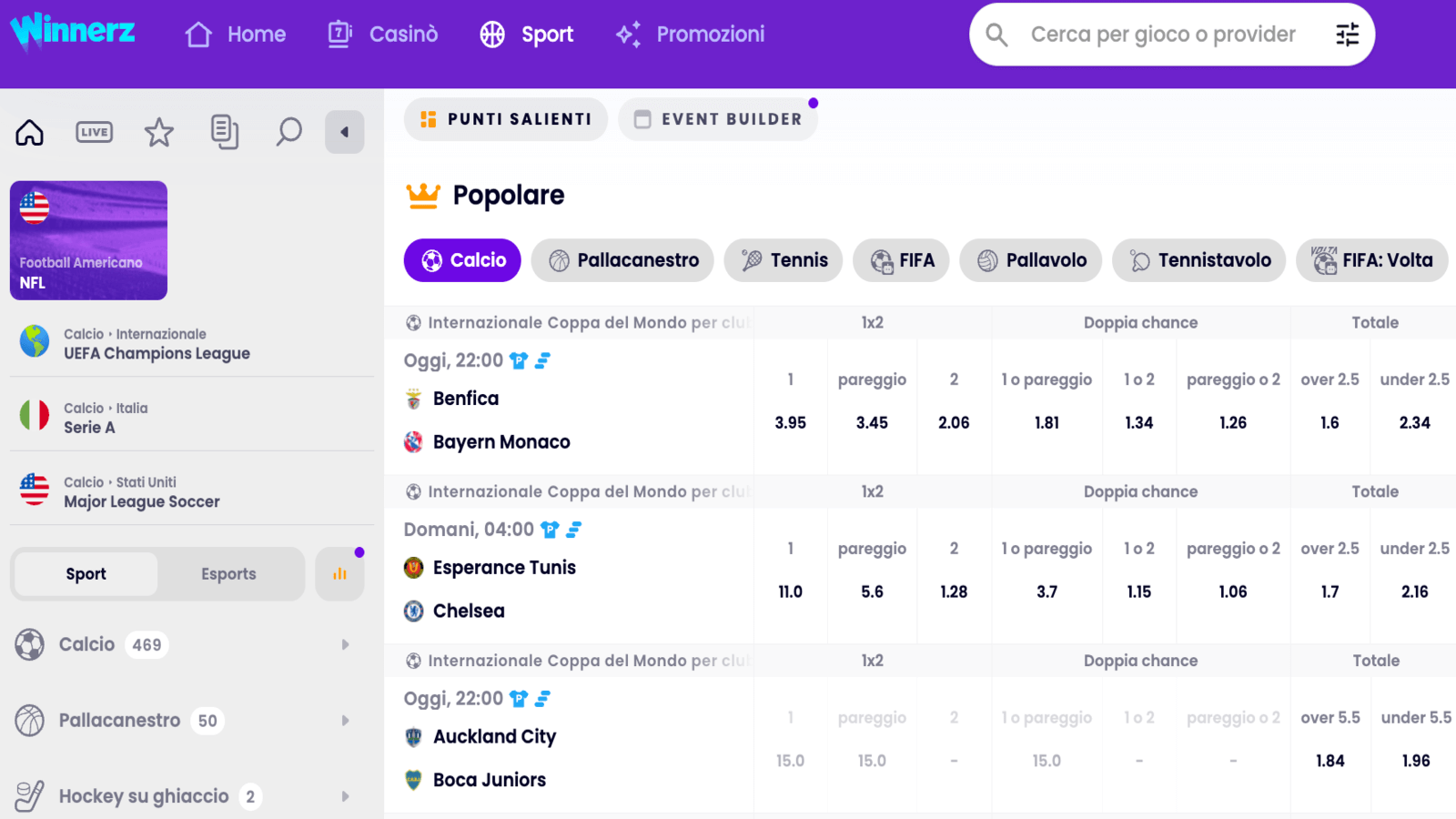Screen dimensions: 1456x819
Task: Click the Bayern Monaco club crest
Action: point(414,442)
